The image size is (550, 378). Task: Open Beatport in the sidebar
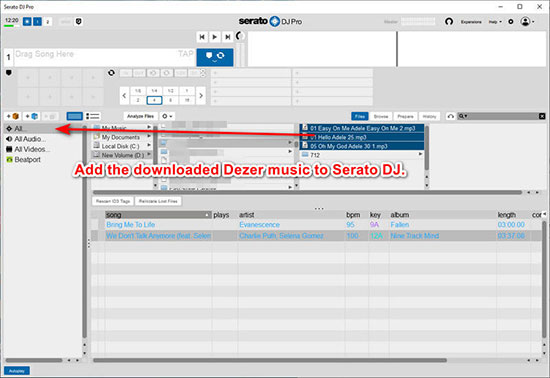pos(24,160)
